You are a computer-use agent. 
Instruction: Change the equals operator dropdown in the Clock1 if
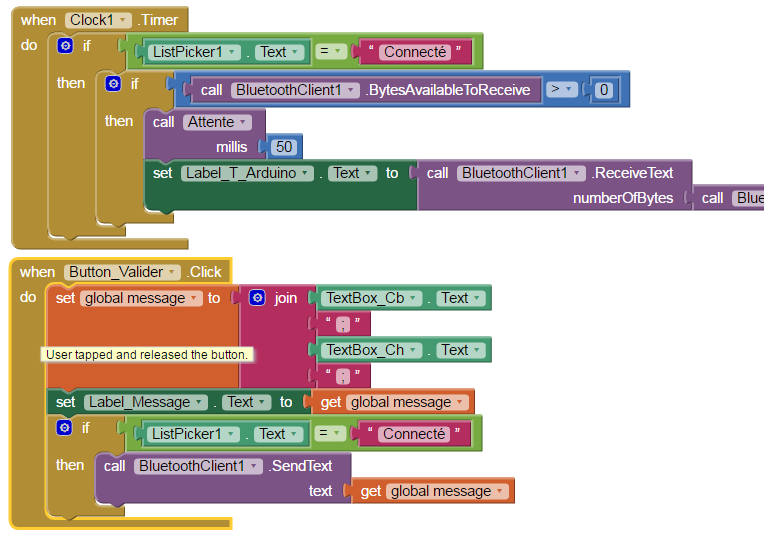tap(330, 51)
